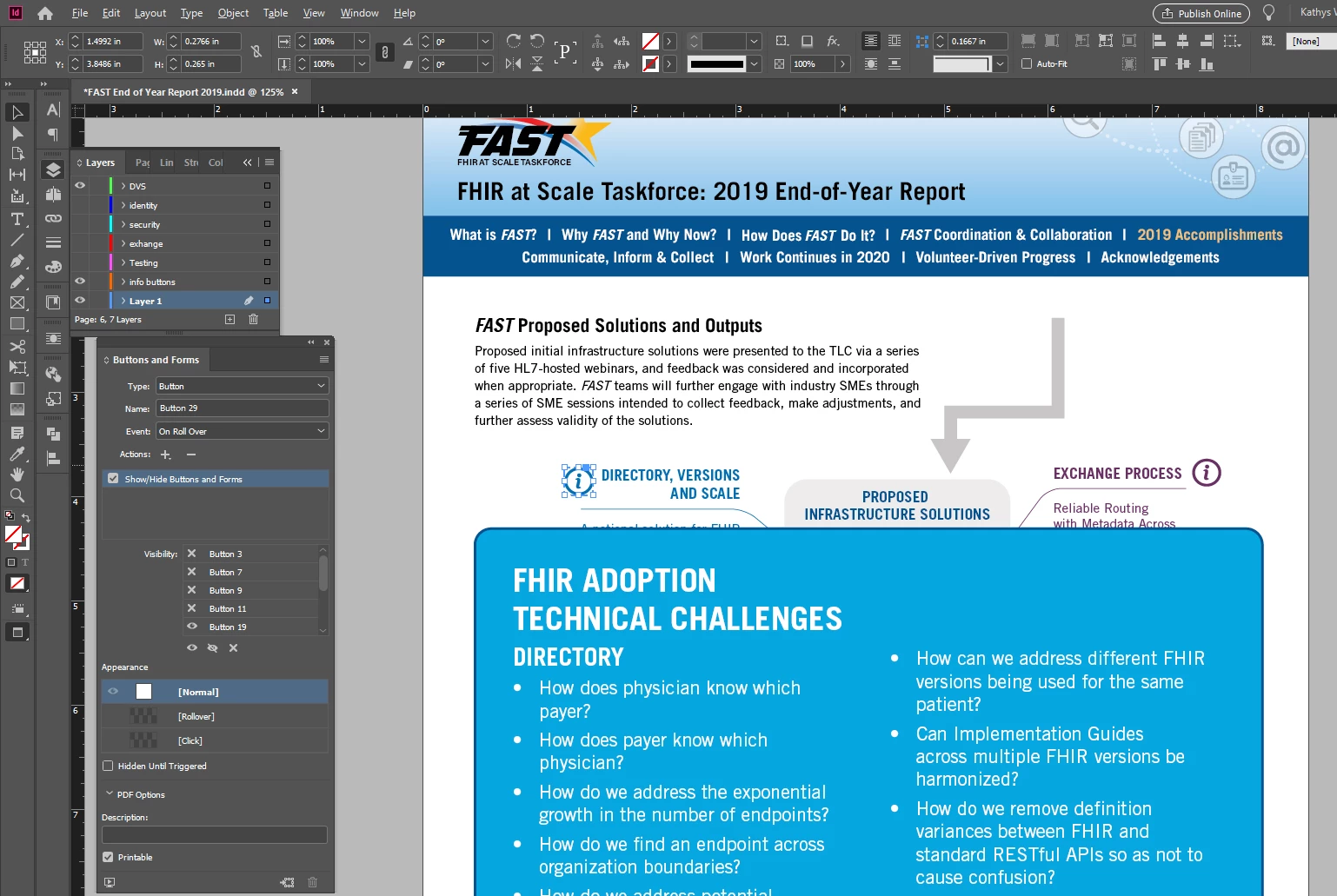Open the stroke style dropdown
The height and width of the screenshot is (896, 1337).
point(754,63)
